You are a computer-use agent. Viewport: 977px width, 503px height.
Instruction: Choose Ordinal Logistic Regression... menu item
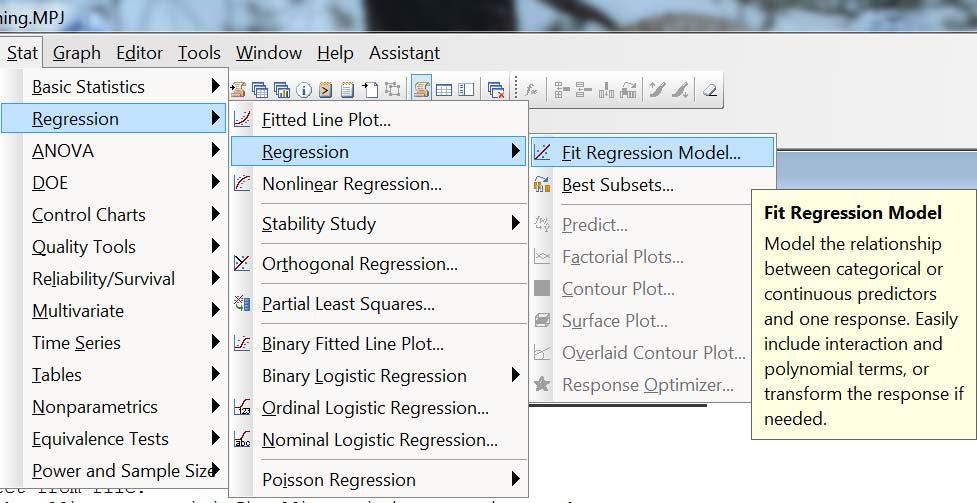click(x=379, y=408)
